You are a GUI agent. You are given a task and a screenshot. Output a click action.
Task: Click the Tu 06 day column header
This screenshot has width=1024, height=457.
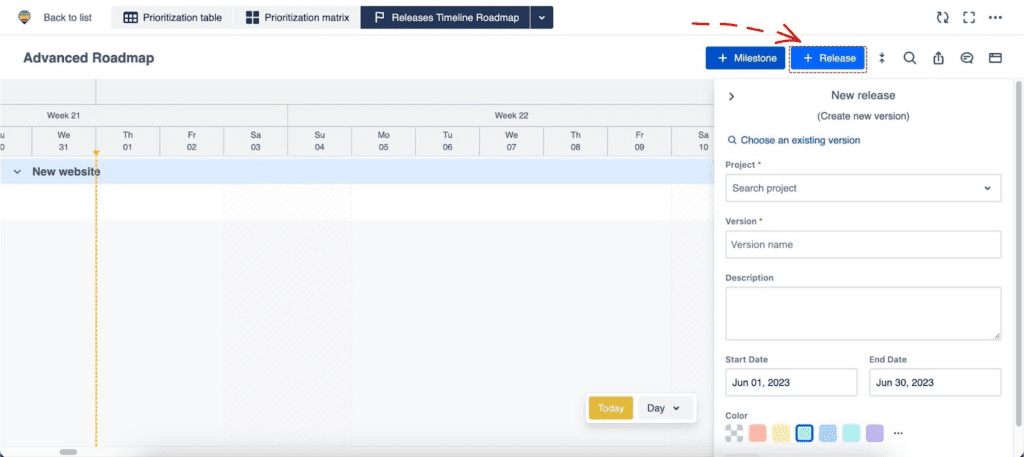pyautogui.click(x=447, y=141)
